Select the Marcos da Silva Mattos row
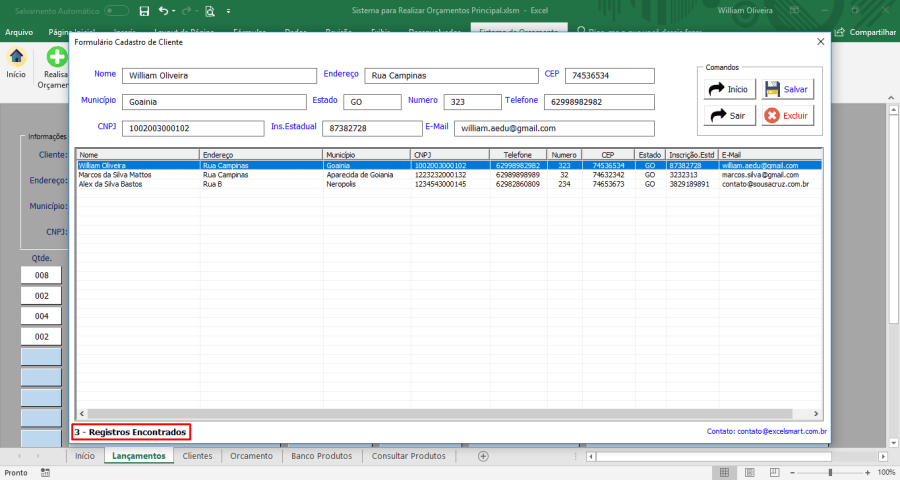 coord(449,175)
